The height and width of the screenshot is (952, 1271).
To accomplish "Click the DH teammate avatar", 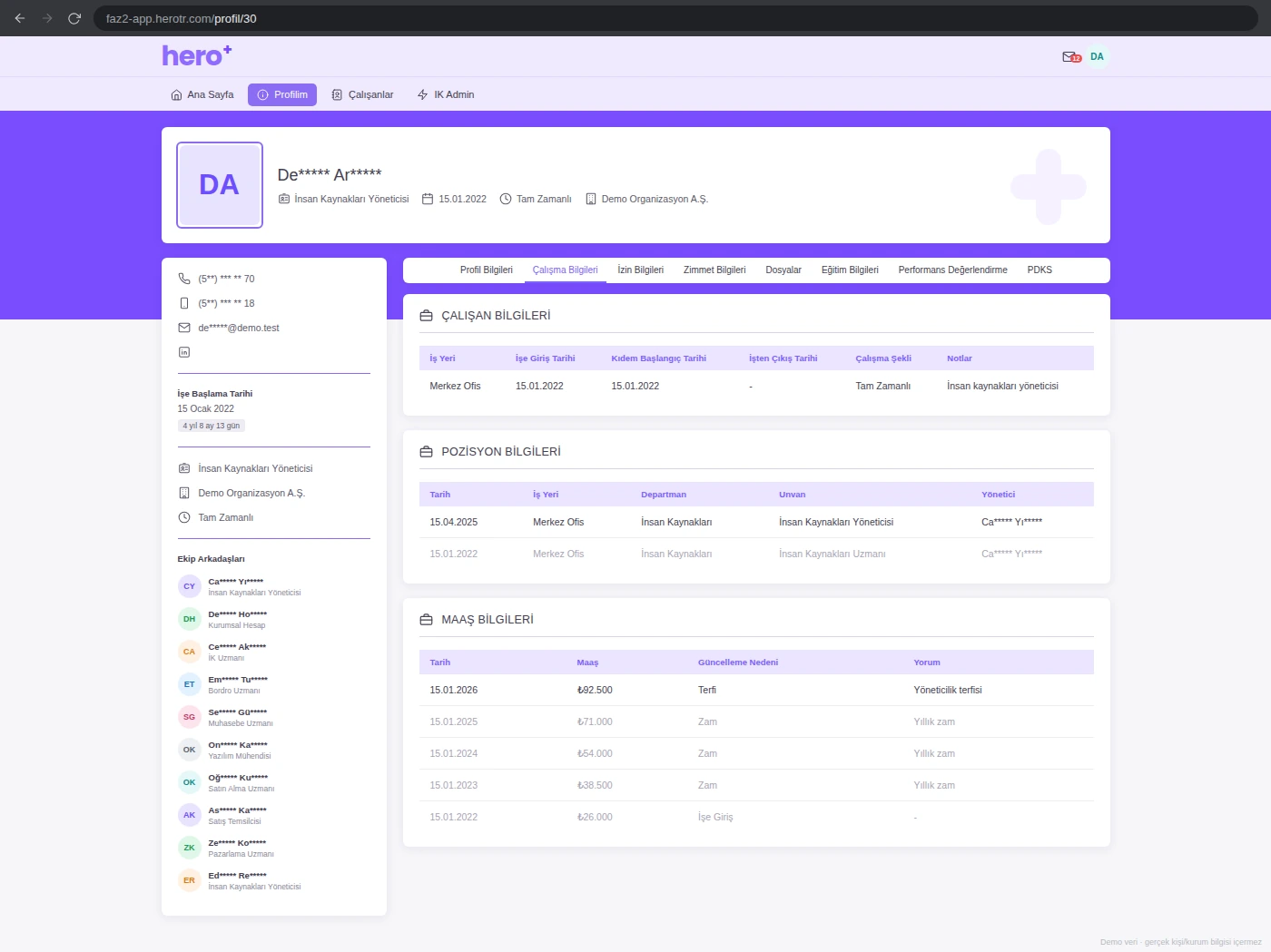I will click(x=189, y=619).
